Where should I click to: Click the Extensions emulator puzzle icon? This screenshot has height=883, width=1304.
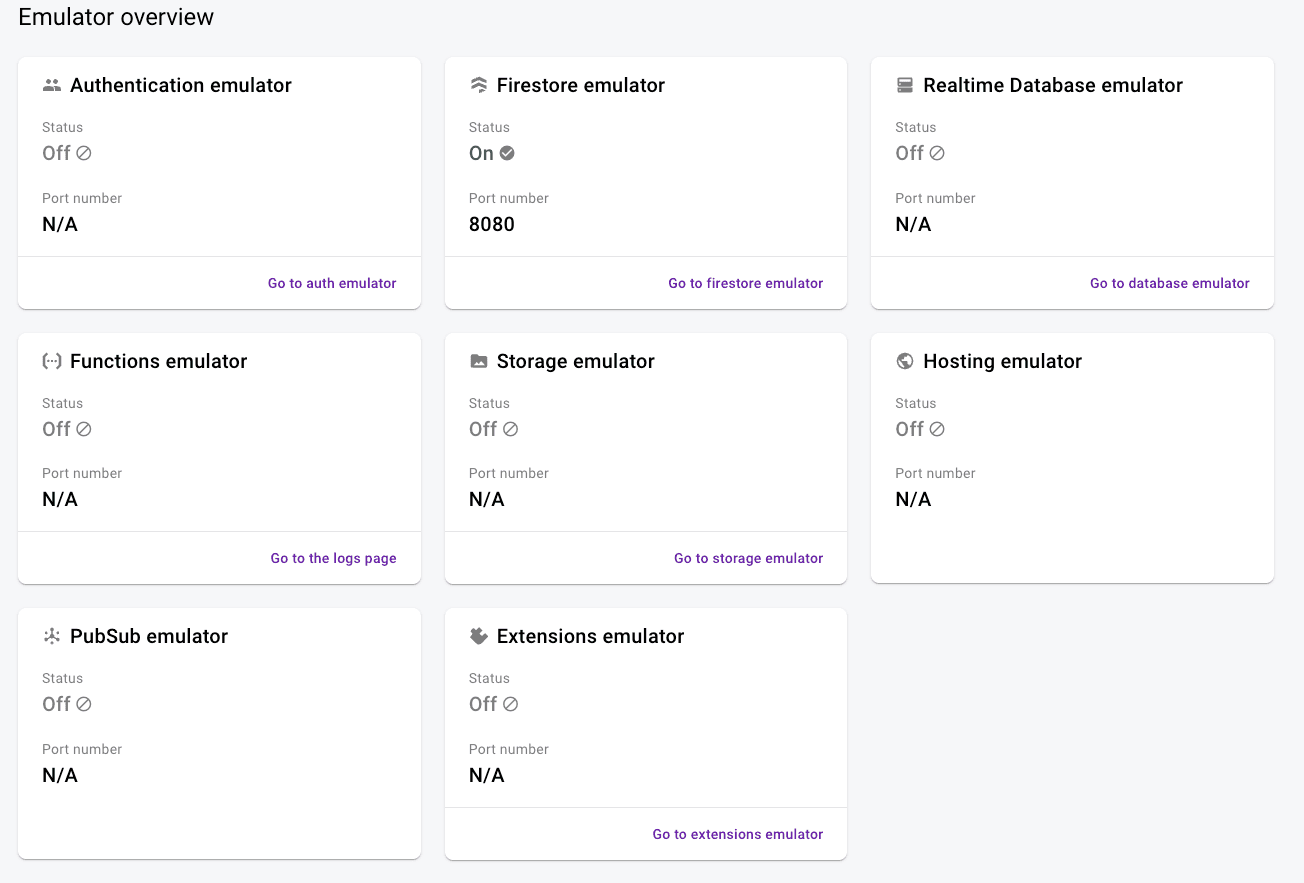(x=479, y=637)
